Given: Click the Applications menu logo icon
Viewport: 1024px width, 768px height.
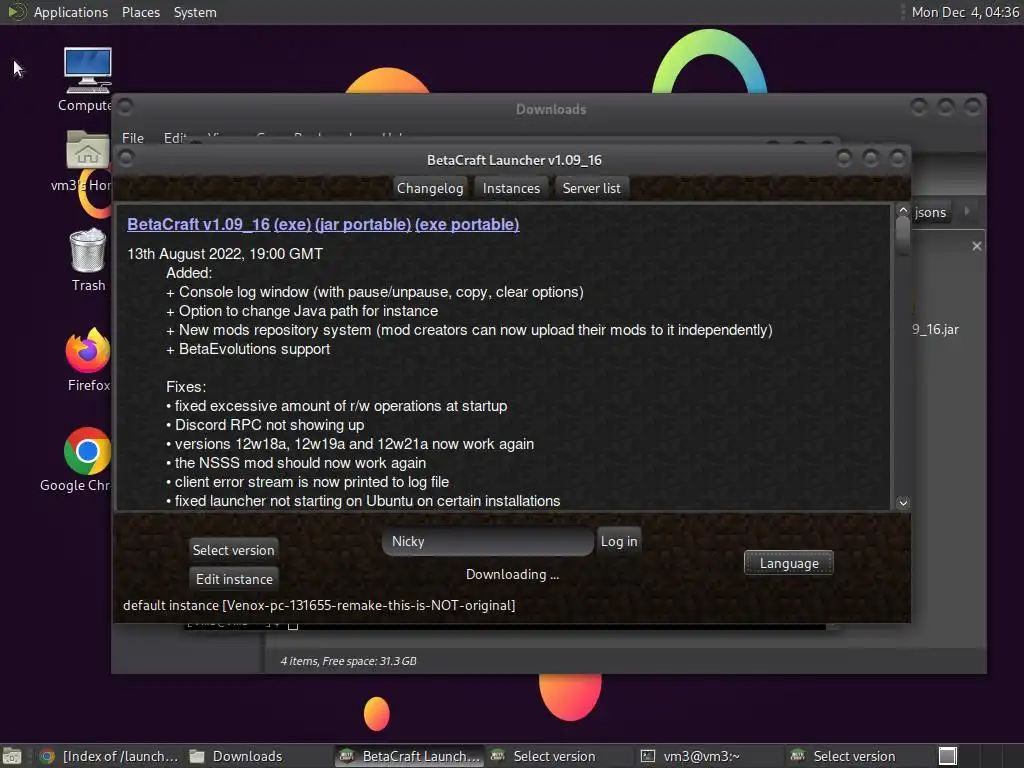Looking at the screenshot, I should click(x=16, y=12).
